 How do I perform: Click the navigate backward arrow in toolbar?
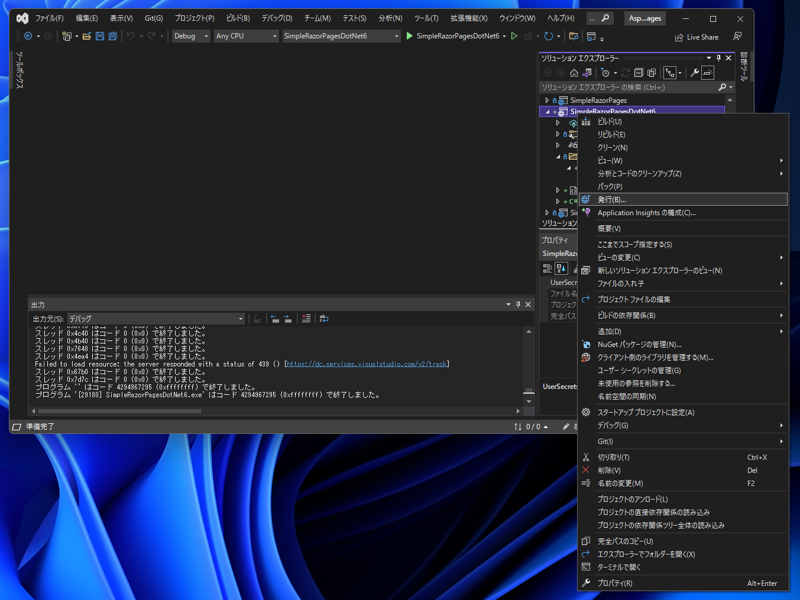click(x=28, y=36)
